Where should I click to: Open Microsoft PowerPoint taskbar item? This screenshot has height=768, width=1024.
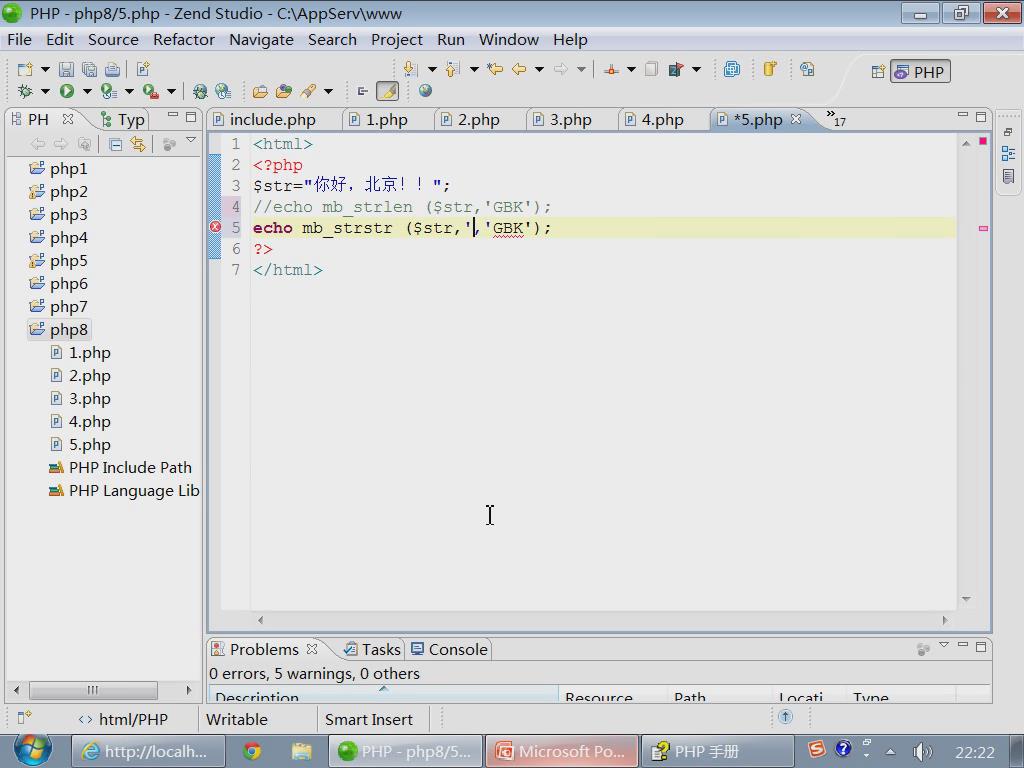(x=562, y=752)
